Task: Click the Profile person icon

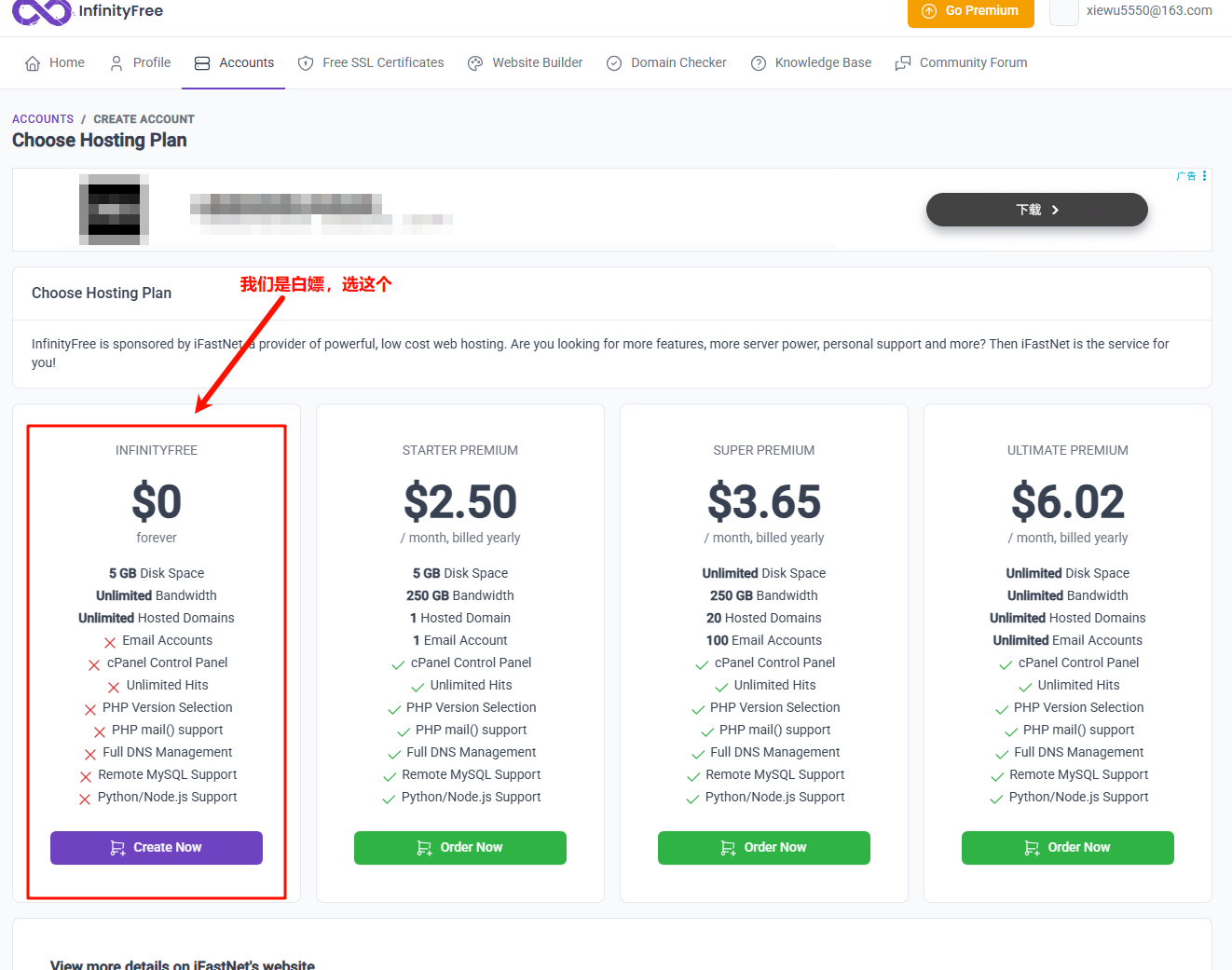Action: (x=116, y=63)
